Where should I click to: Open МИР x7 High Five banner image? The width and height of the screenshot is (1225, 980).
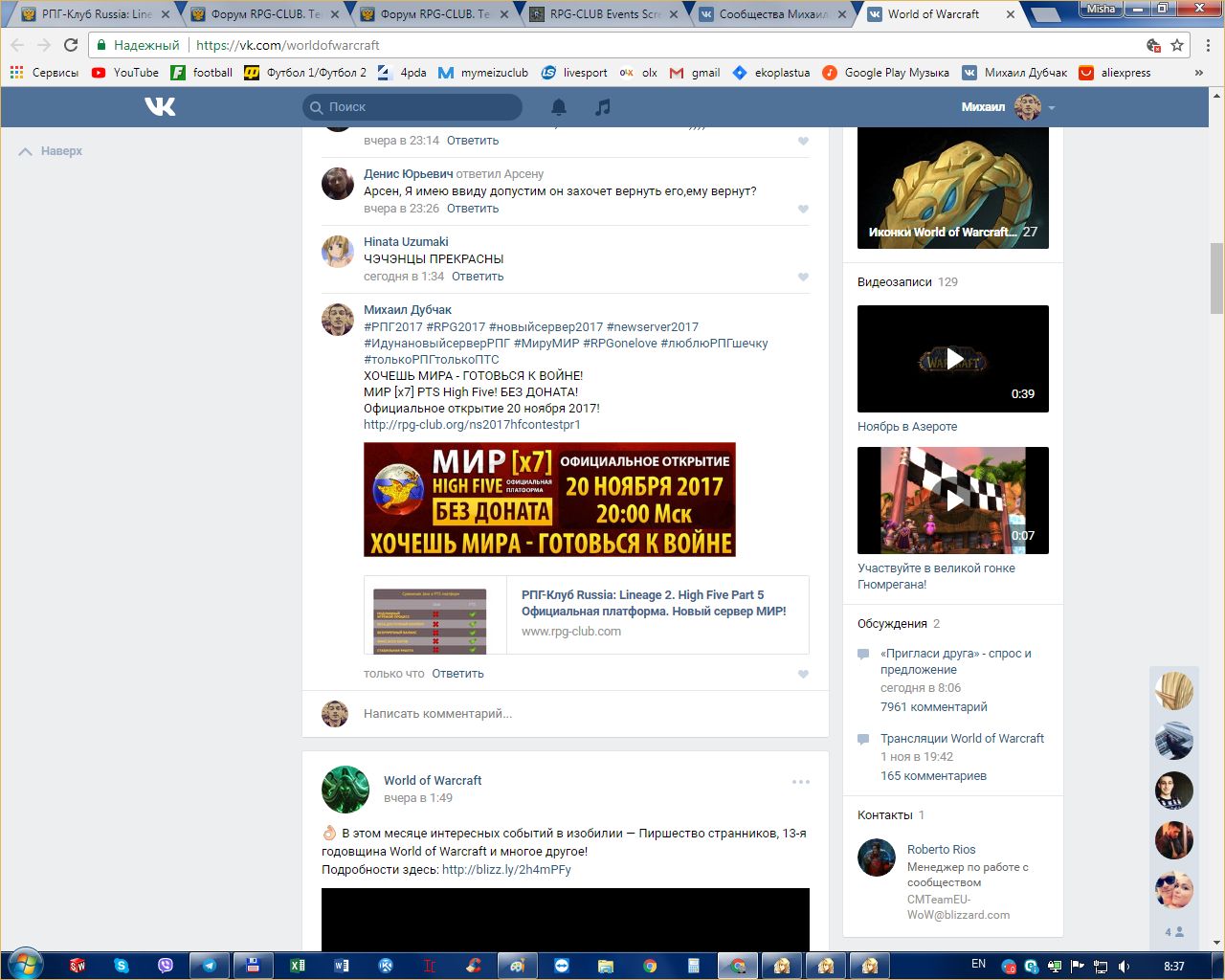point(549,500)
